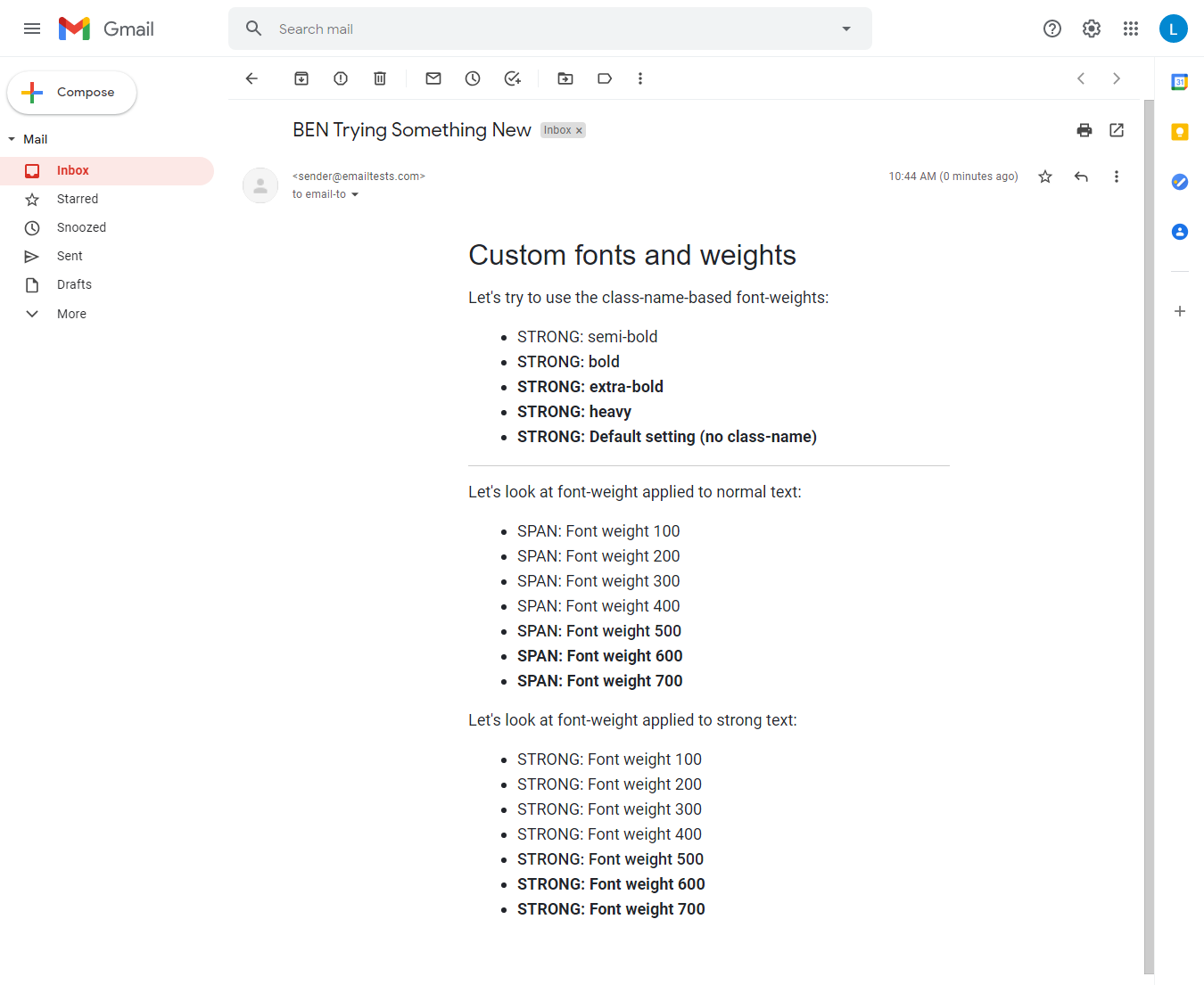Go to the Drafts folder
Viewport: 1204px width, 985px height.
(x=74, y=284)
